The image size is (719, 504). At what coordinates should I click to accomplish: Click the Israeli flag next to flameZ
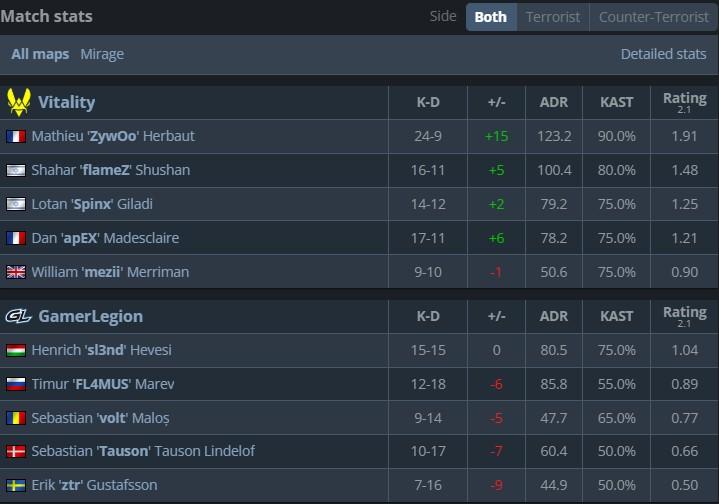click(x=16, y=170)
